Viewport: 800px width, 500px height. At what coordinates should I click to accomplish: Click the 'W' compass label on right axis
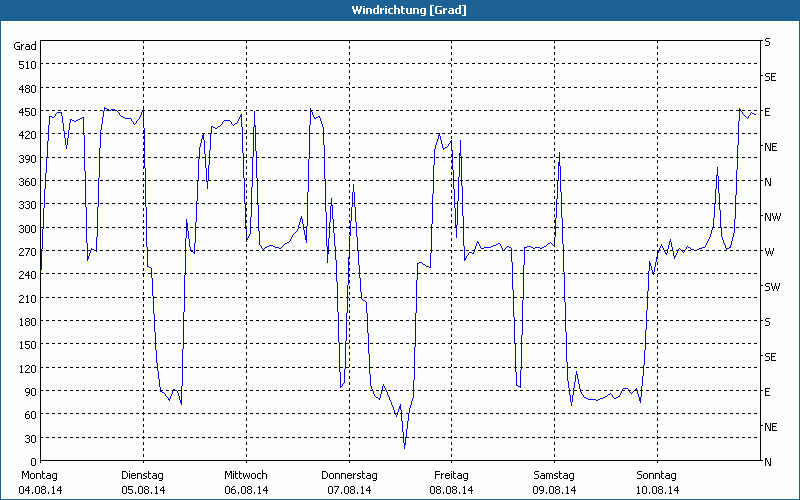768,252
